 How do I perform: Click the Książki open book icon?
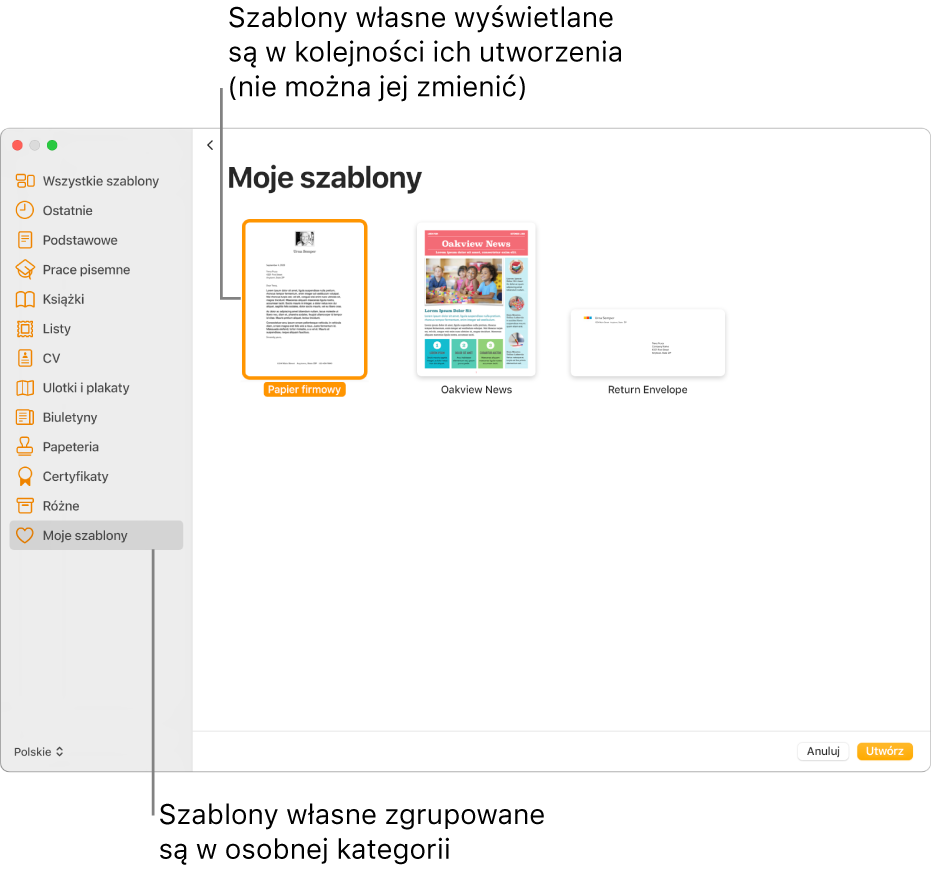tap(25, 299)
